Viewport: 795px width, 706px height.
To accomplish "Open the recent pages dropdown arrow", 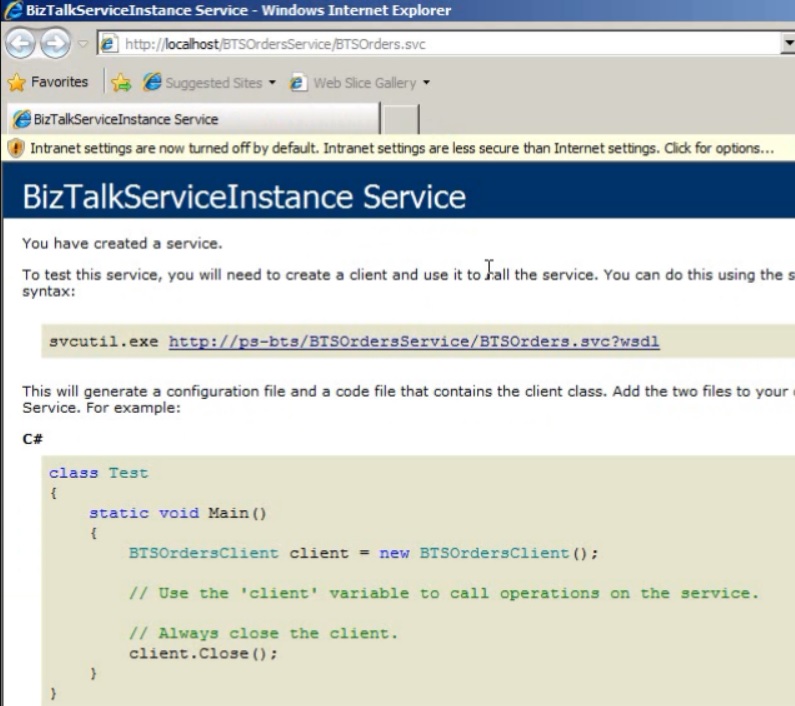I will 83,44.
